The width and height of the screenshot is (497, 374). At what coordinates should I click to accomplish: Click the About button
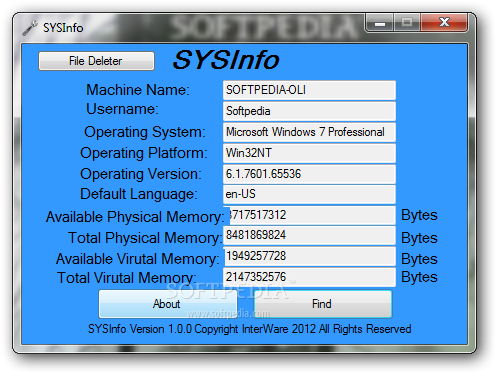click(168, 304)
